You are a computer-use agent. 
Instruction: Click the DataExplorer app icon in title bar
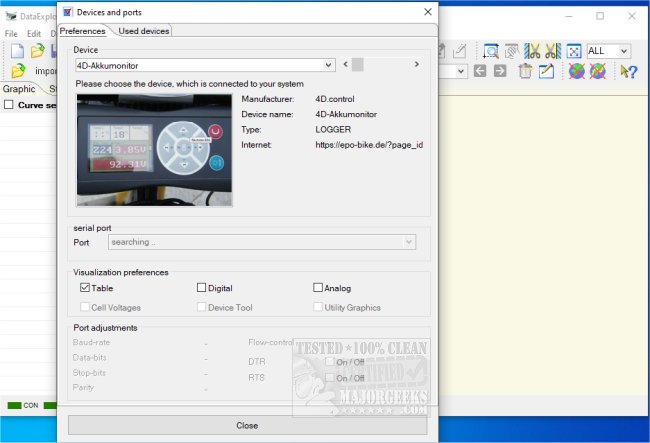[x=11, y=16]
